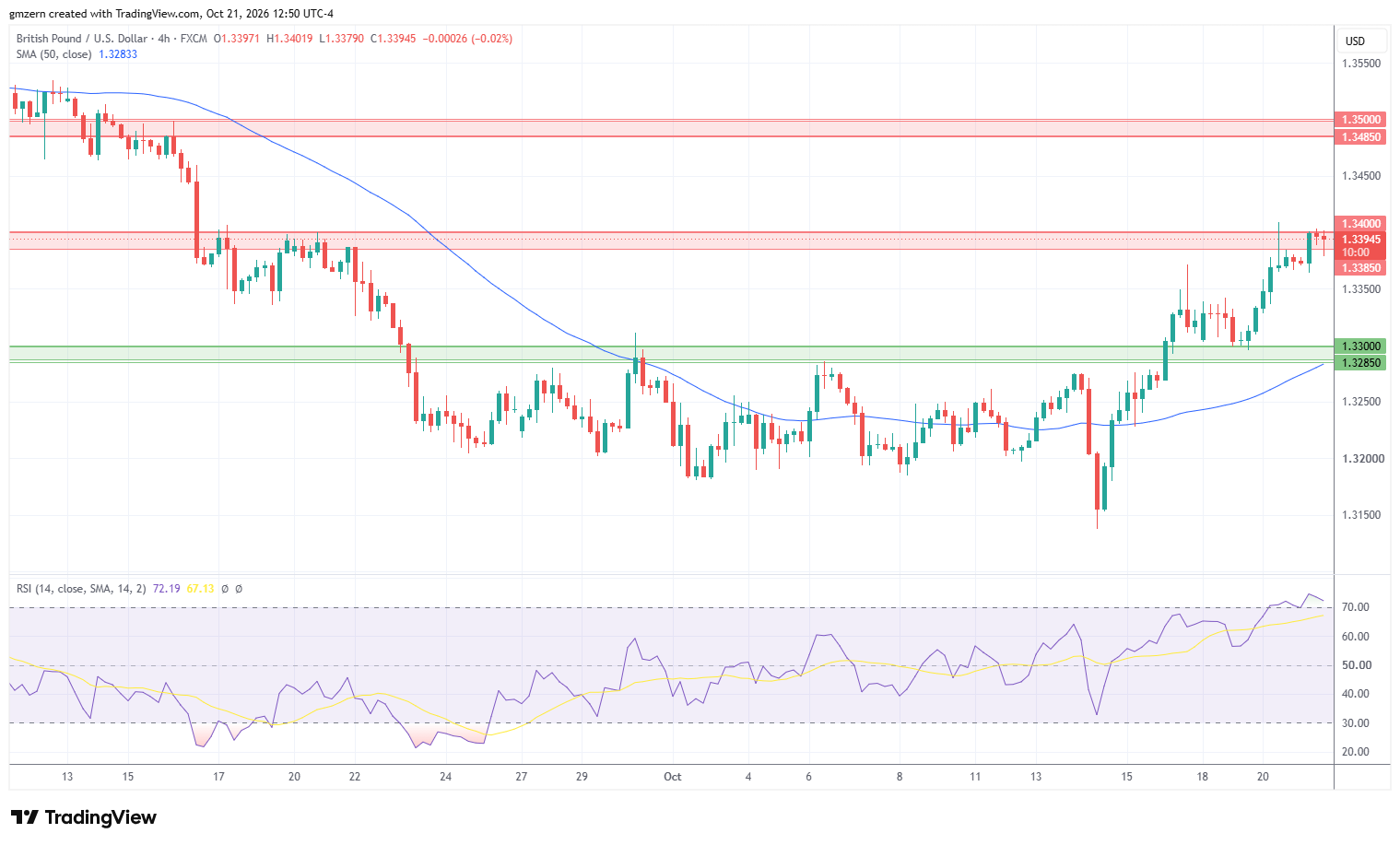
Task: Click the 18 date label on time axis
Action: pyautogui.click(x=1203, y=777)
